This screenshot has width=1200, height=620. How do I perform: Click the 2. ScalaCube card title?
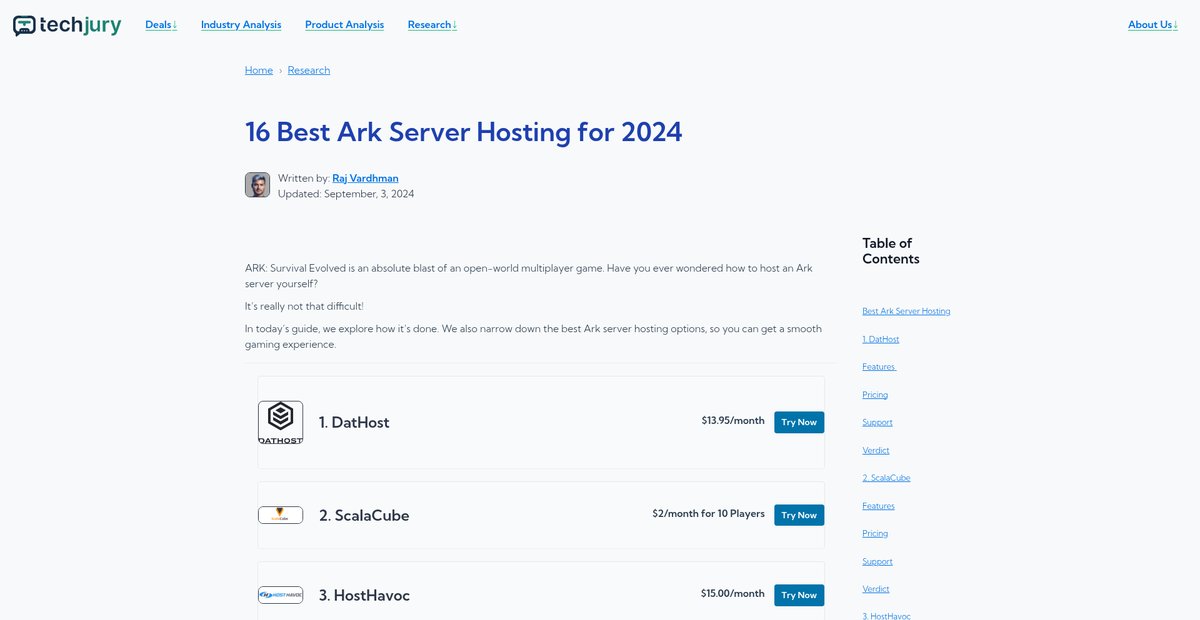click(x=364, y=515)
